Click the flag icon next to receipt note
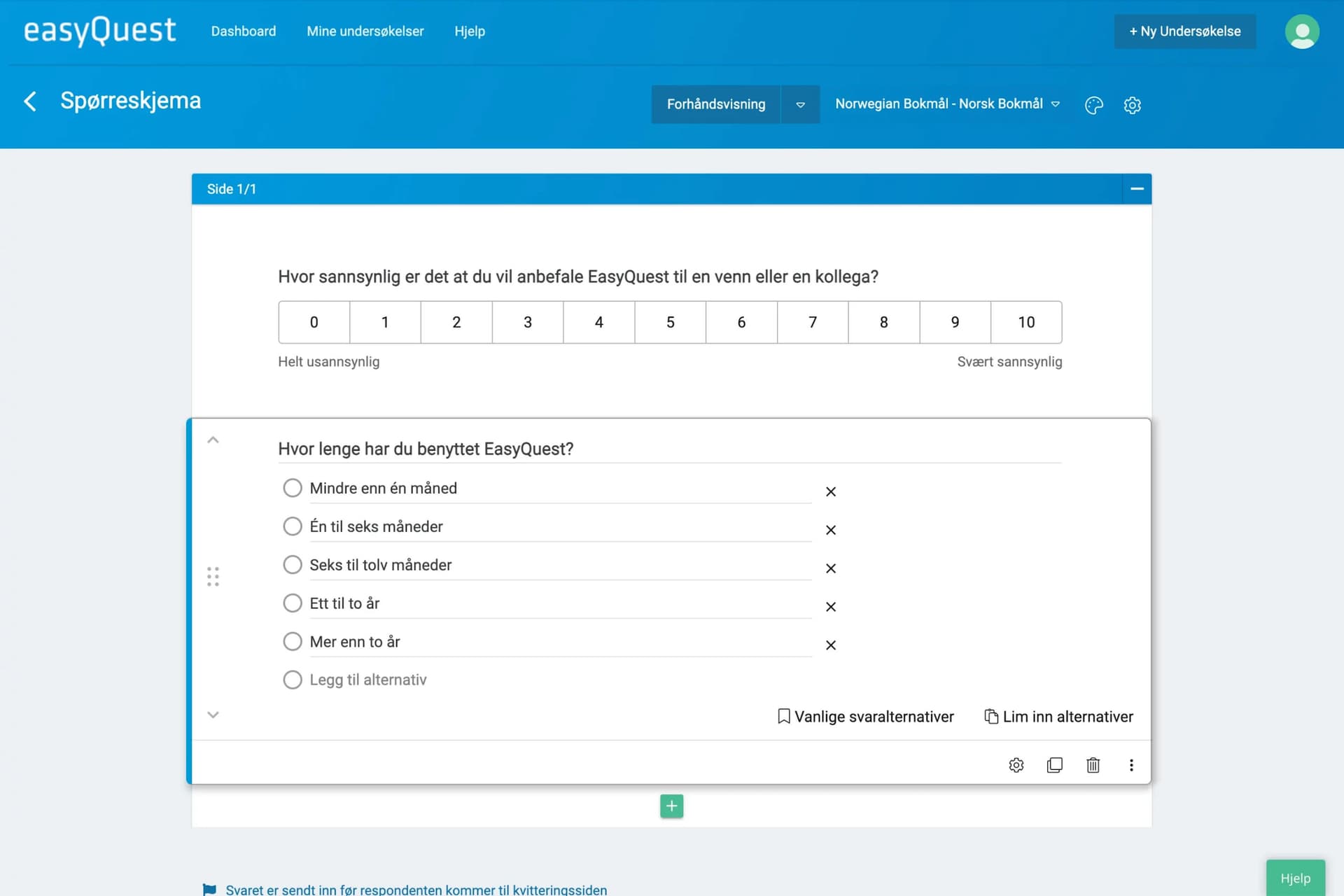This screenshot has height=896, width=1344. coord(209,890)
